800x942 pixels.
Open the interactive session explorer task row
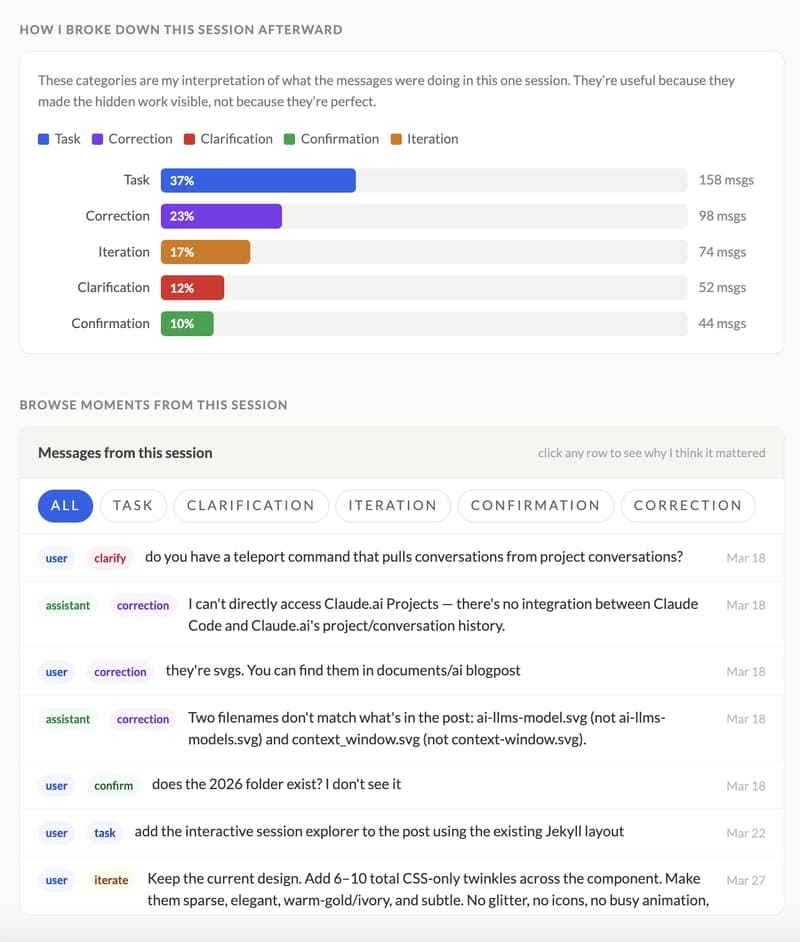pyautogui.click(x=379, y=832)
